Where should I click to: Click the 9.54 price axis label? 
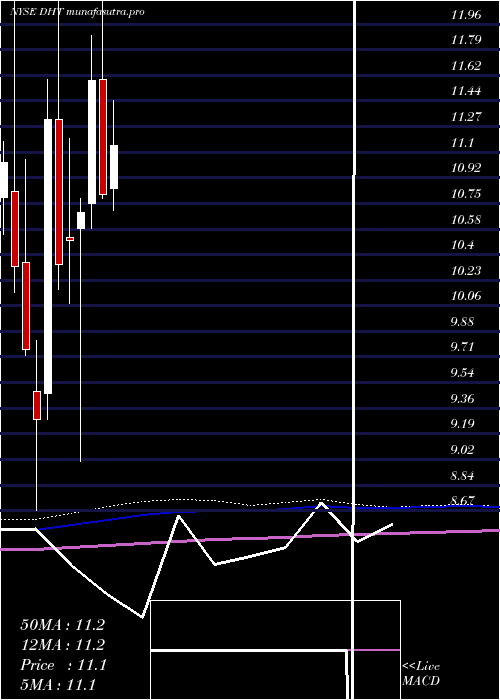coord(462,373)
